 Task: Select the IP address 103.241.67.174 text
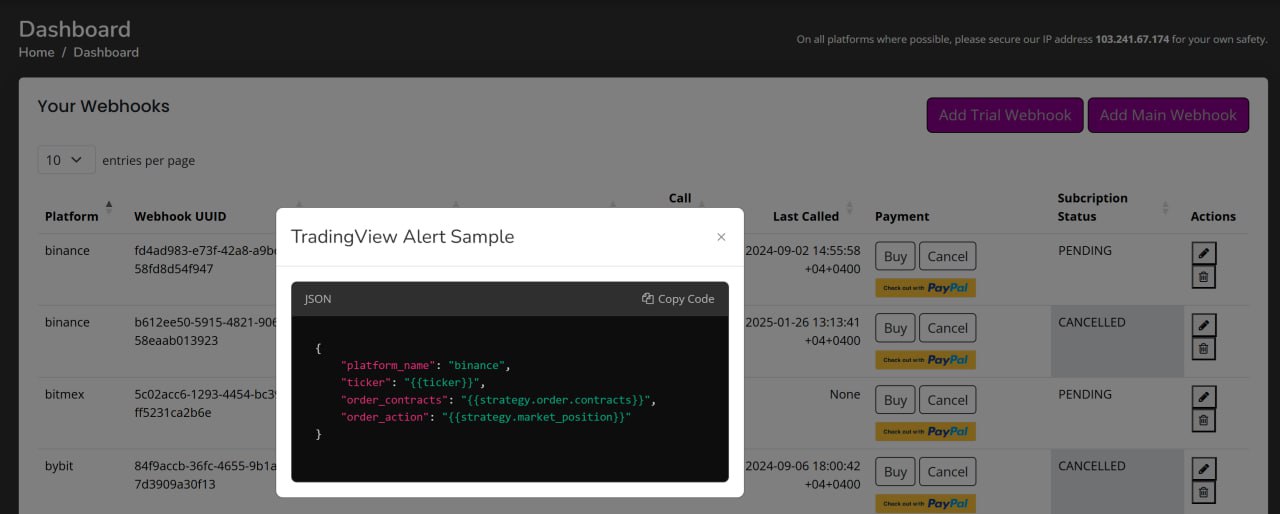pyautogui.click(x=1132, y=40)
